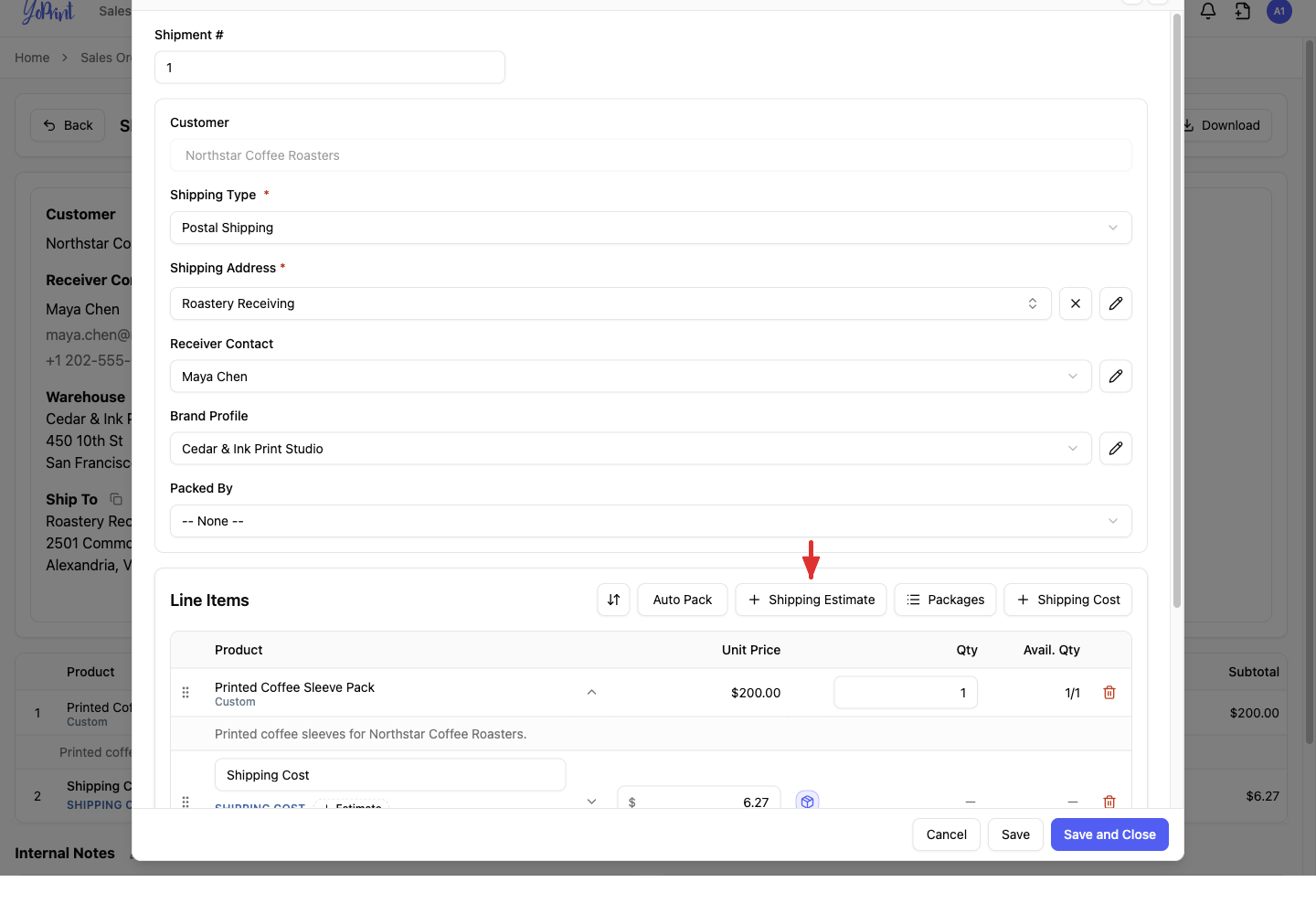Click the sort line items icon
Screen dimensions: 1316x914
click(614, 600)
